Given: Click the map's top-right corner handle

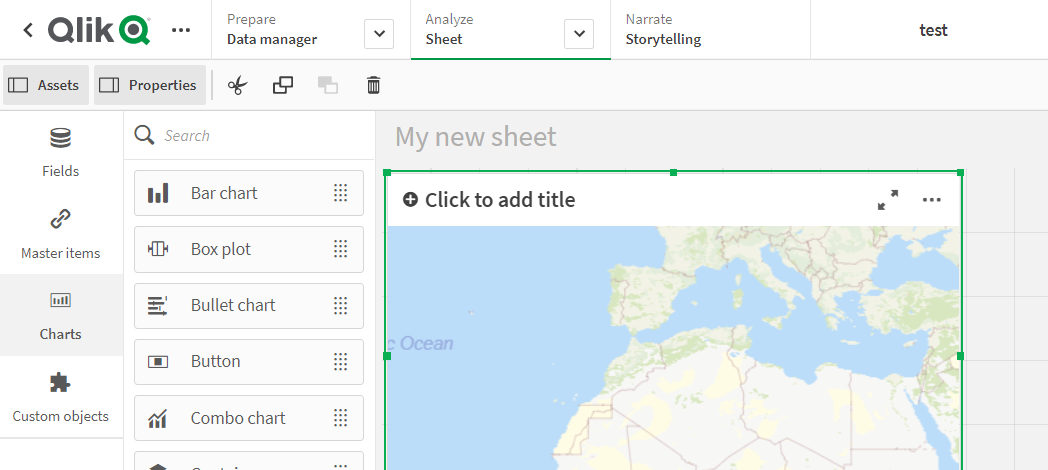Looking at the screenshot, I should [960, 172].
